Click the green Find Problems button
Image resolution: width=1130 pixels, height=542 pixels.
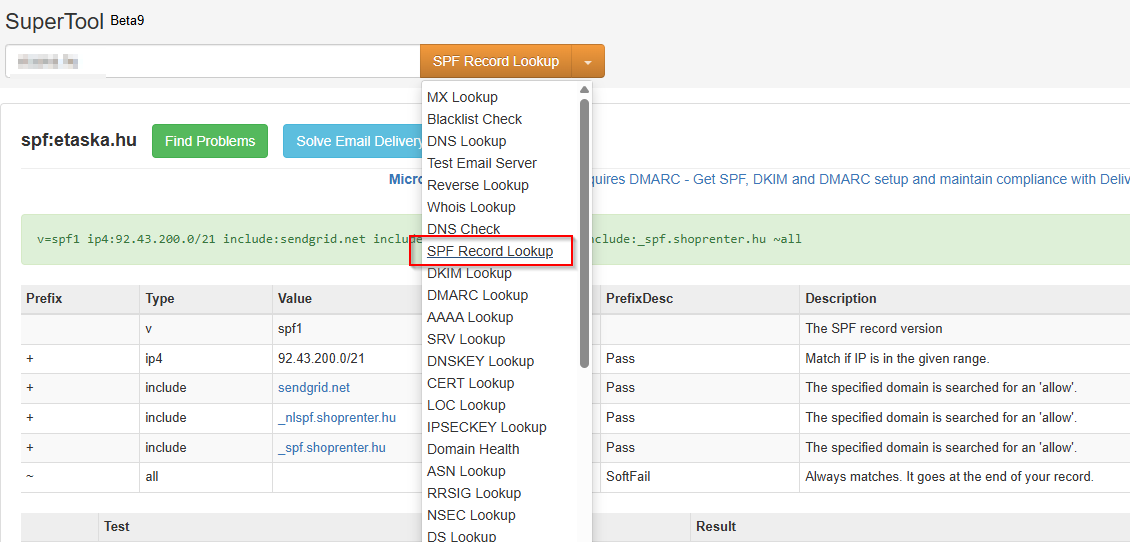click(210, 141)
